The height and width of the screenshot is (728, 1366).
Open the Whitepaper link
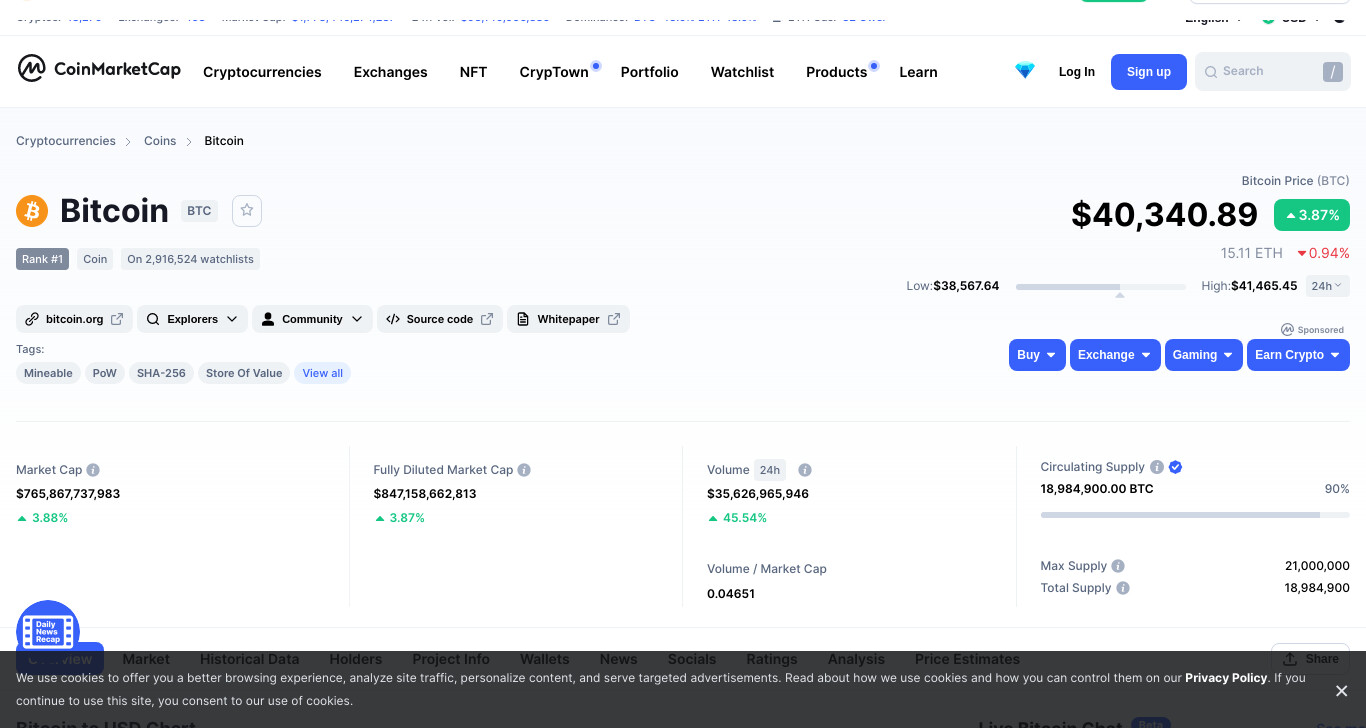(x=568, y=319)
